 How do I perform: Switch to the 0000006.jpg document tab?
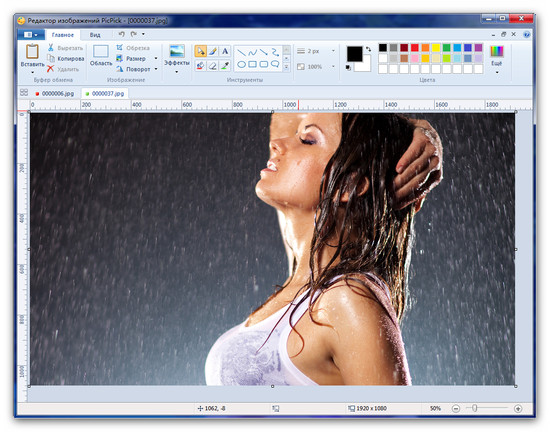pos(54,94)
